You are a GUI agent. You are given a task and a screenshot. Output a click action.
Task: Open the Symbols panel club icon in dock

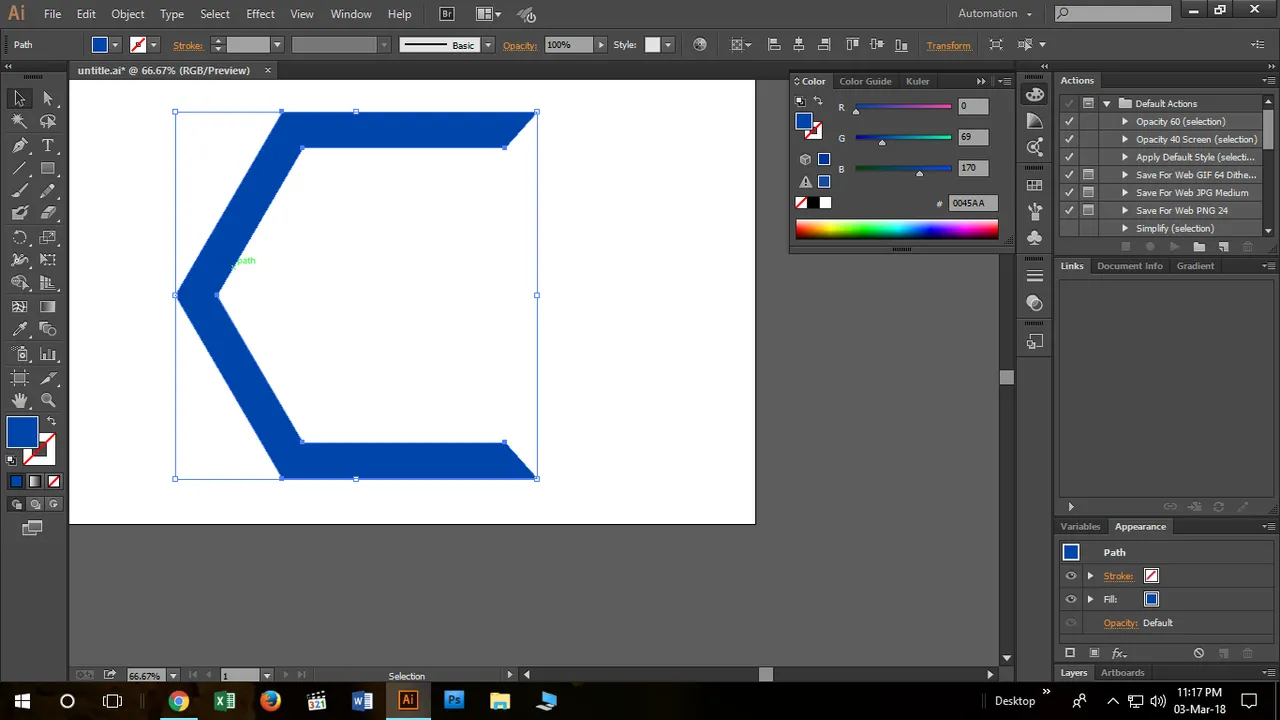point(1035,237)
